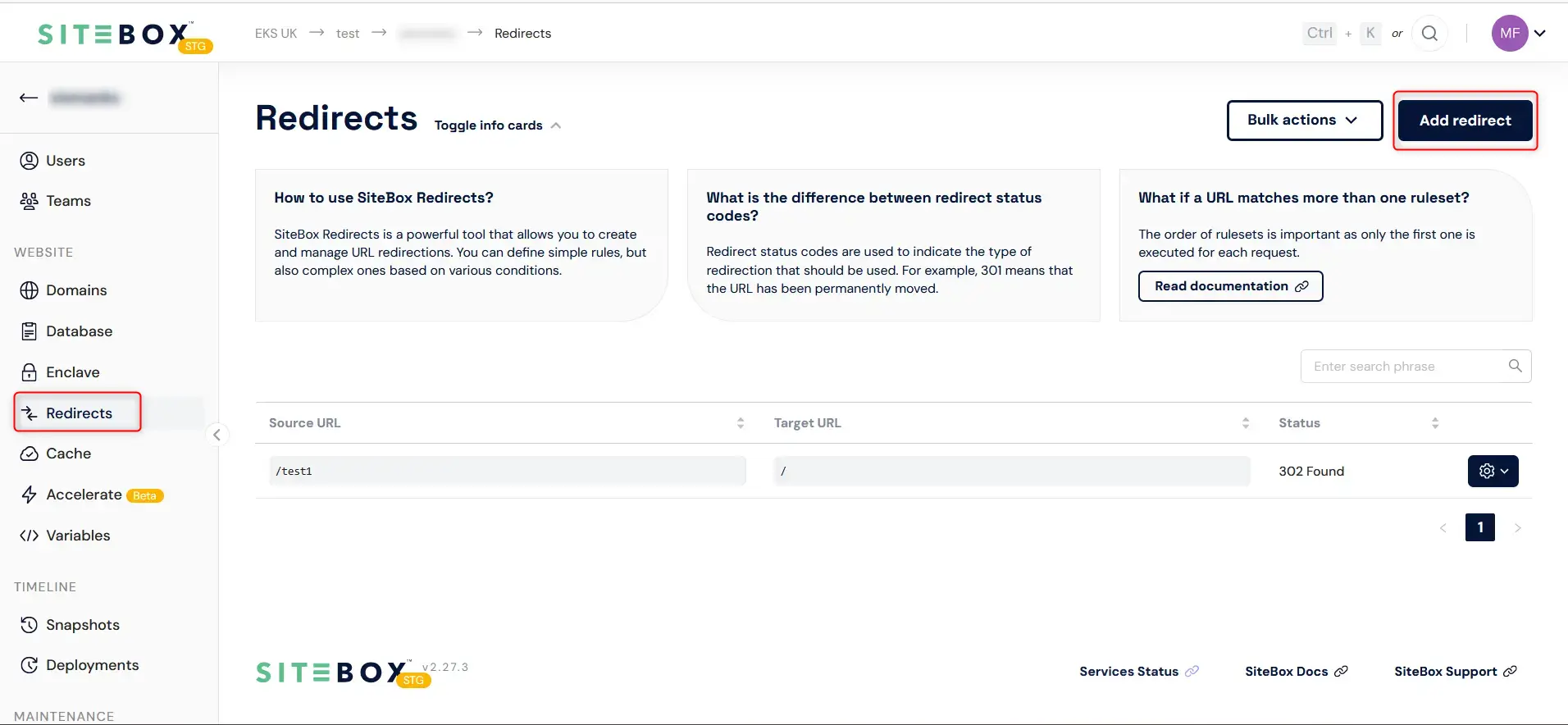Click the K key shortcut hint
This screenshot has height=725, width=1568.
point(1370,34)
